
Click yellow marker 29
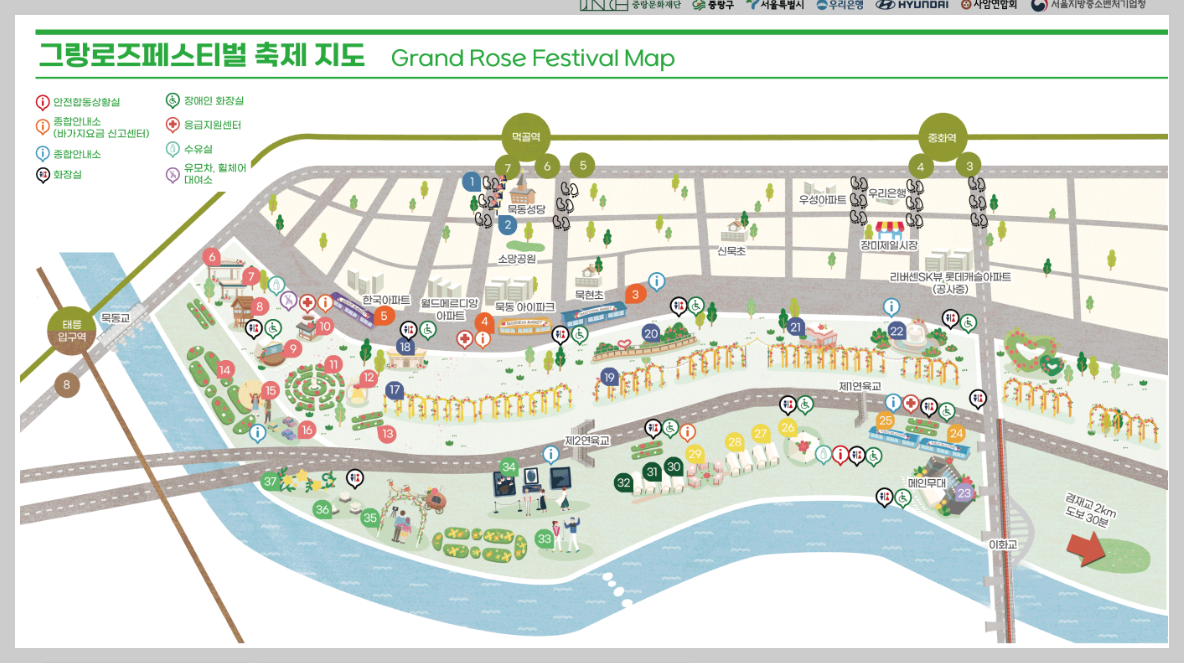[695, 454]
